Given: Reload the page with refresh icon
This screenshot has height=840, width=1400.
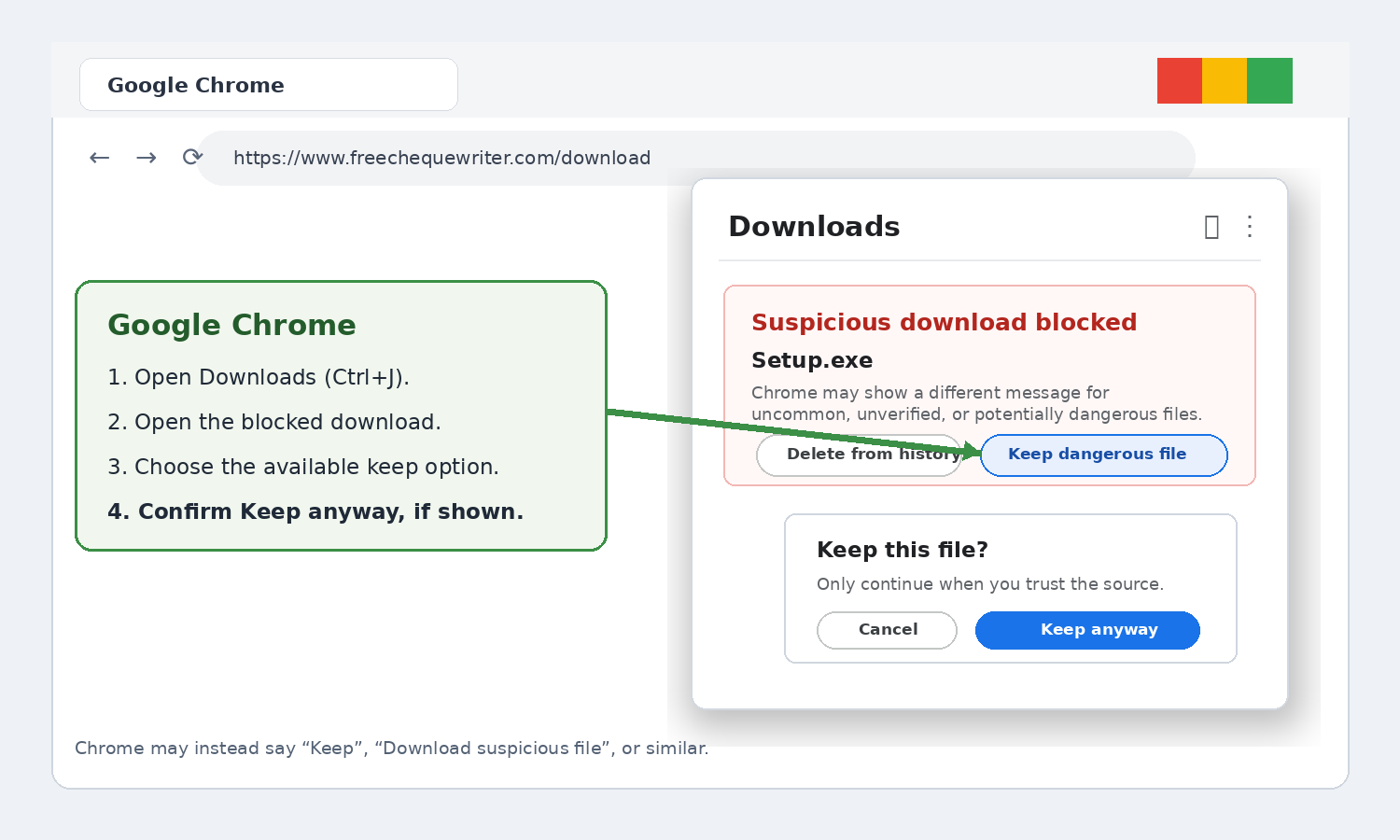Looking at the screenshot, I should click(192, 157).
